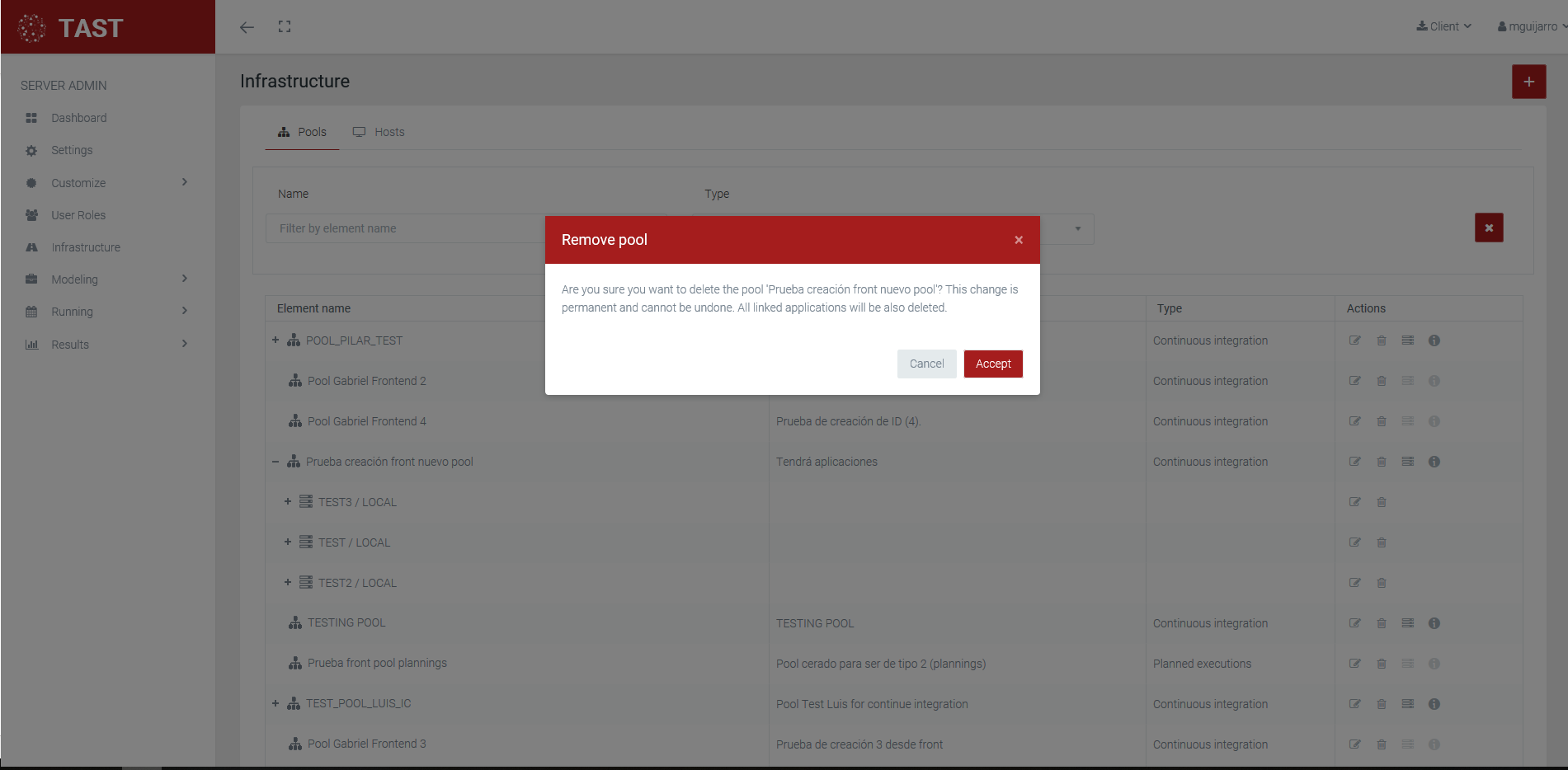Click edit icon for POOL_PILAR_TEST
Image resolution: width=1568 pixels, height=770 pixels.
click(x=1354, y=340)
